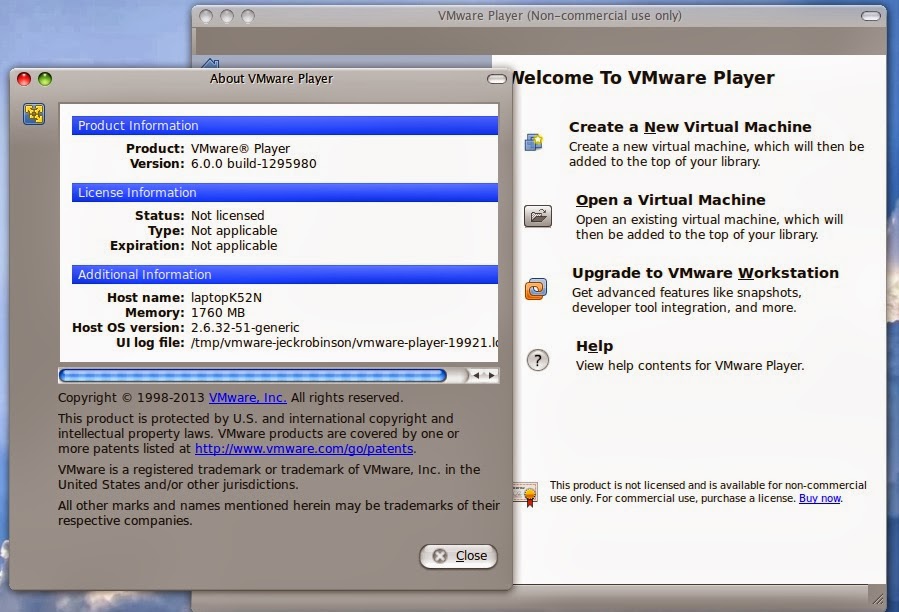
Task: Click the 'Type:' row value Not applicable
Action: (x=234, y=231)
